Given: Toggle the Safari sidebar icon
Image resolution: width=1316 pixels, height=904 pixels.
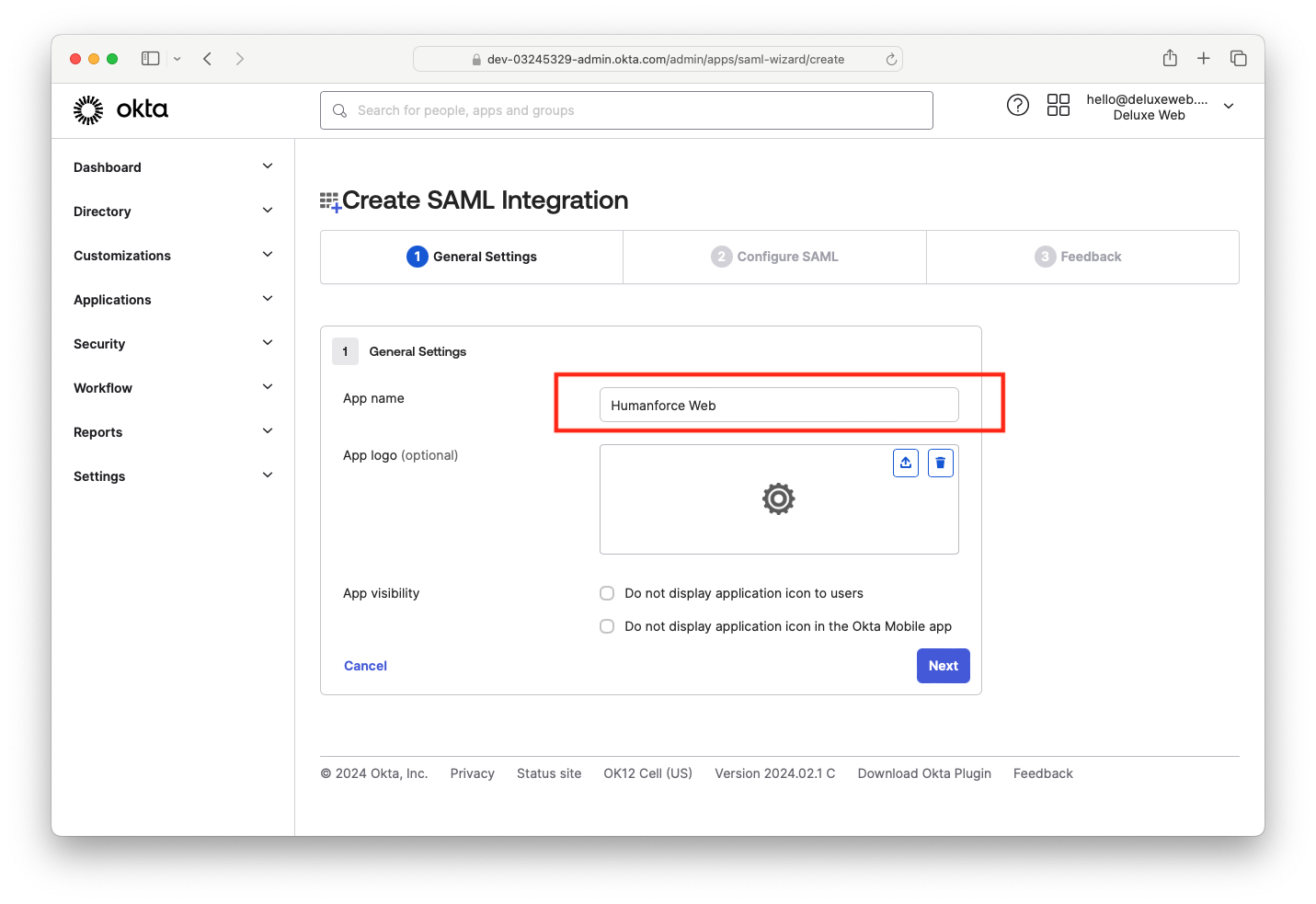Looking at the screenshot, I should point(151,59).
